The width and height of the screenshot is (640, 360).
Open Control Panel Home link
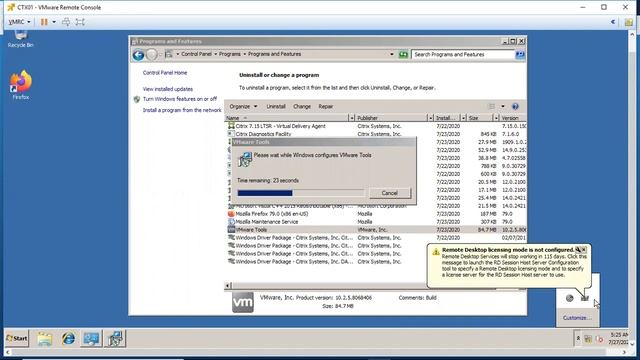tap(165, 73)
